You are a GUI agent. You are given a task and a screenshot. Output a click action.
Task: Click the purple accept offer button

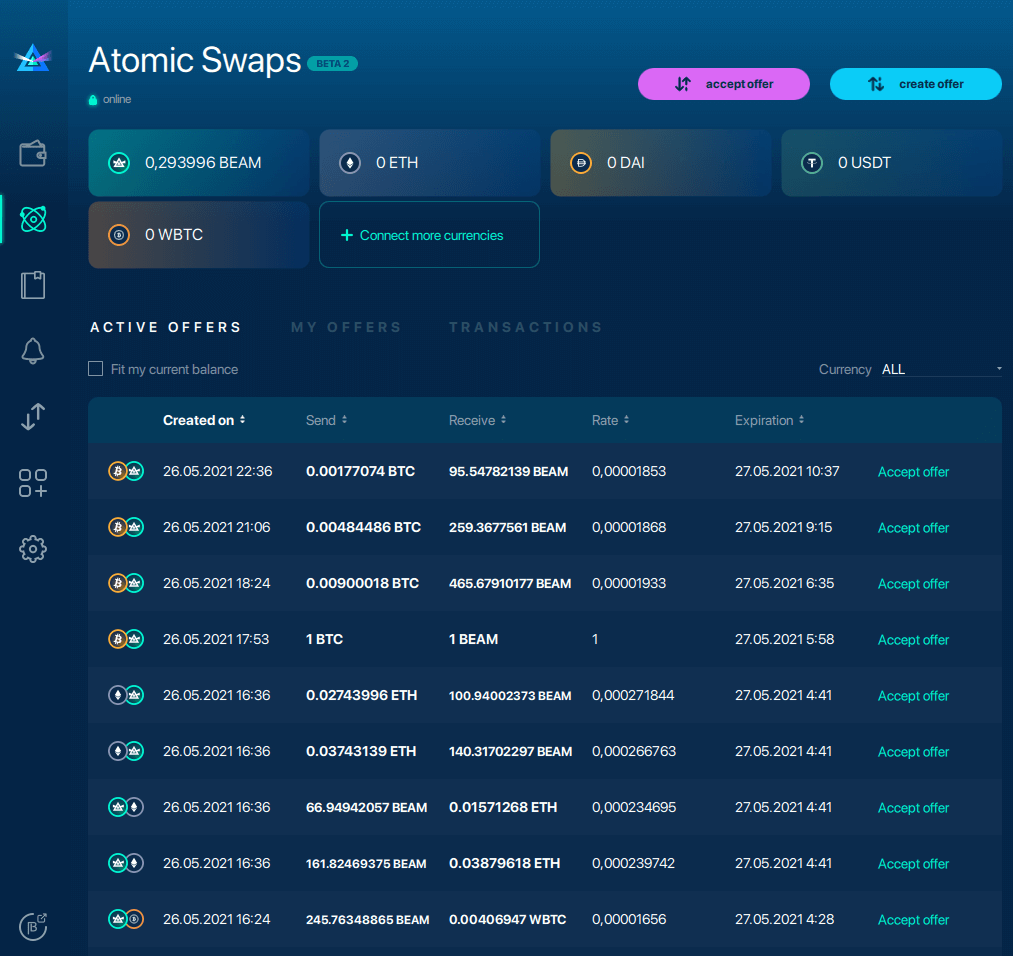click(723, 84)
